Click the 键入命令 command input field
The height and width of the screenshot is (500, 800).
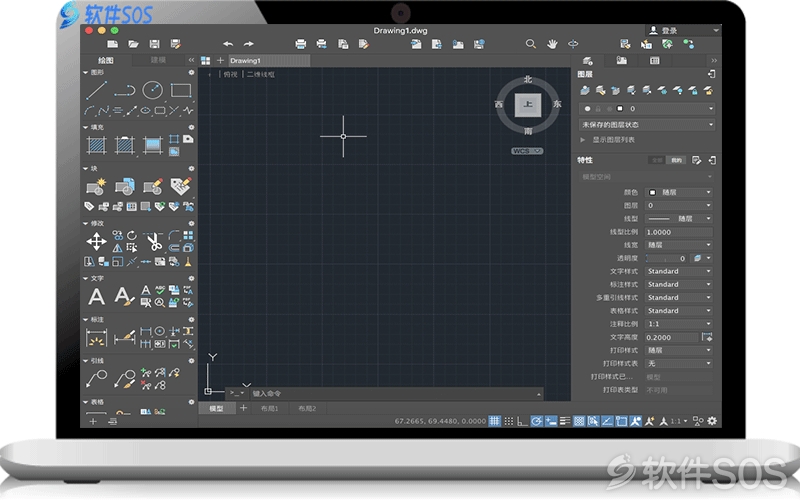pos(395,393)
